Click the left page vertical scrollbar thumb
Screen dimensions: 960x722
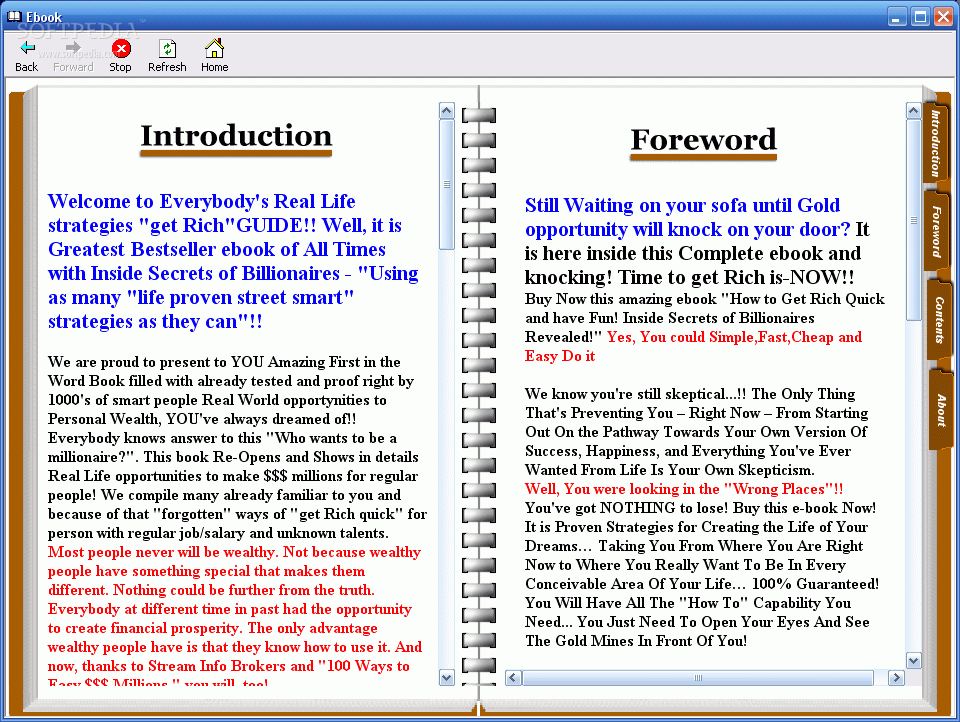coord(447,184)
